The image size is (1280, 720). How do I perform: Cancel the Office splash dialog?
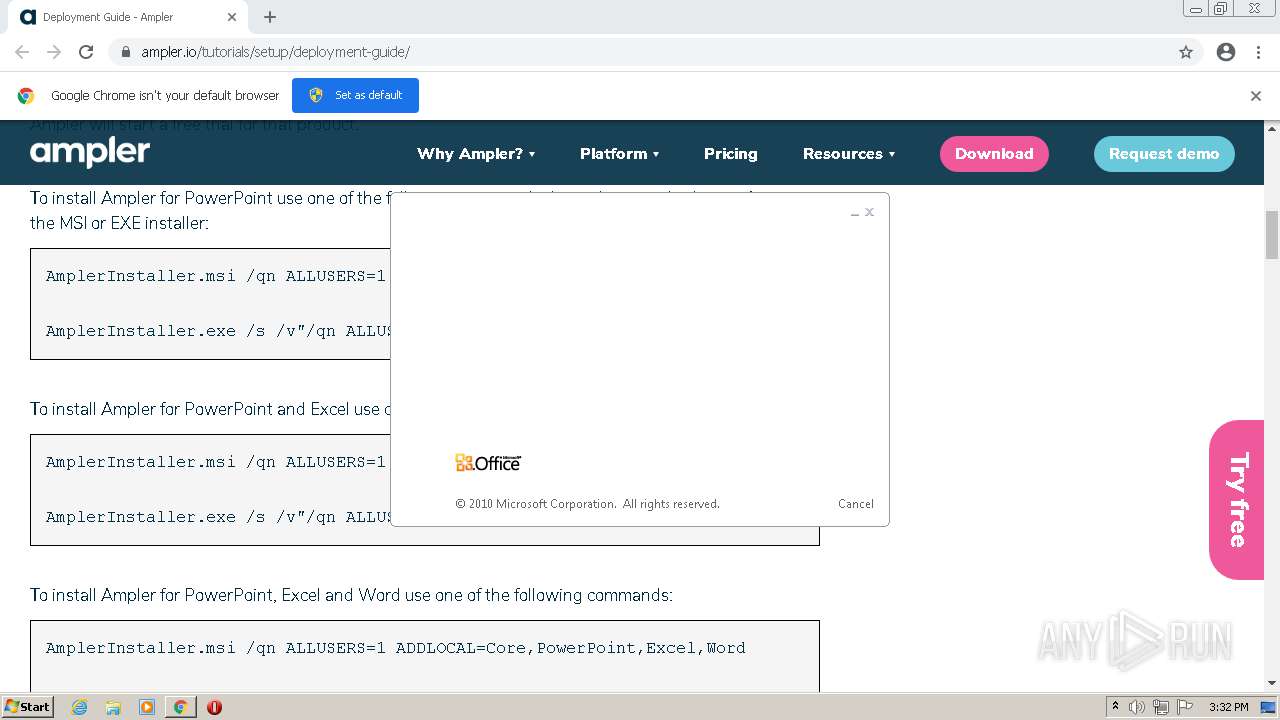tap(856, 504)
